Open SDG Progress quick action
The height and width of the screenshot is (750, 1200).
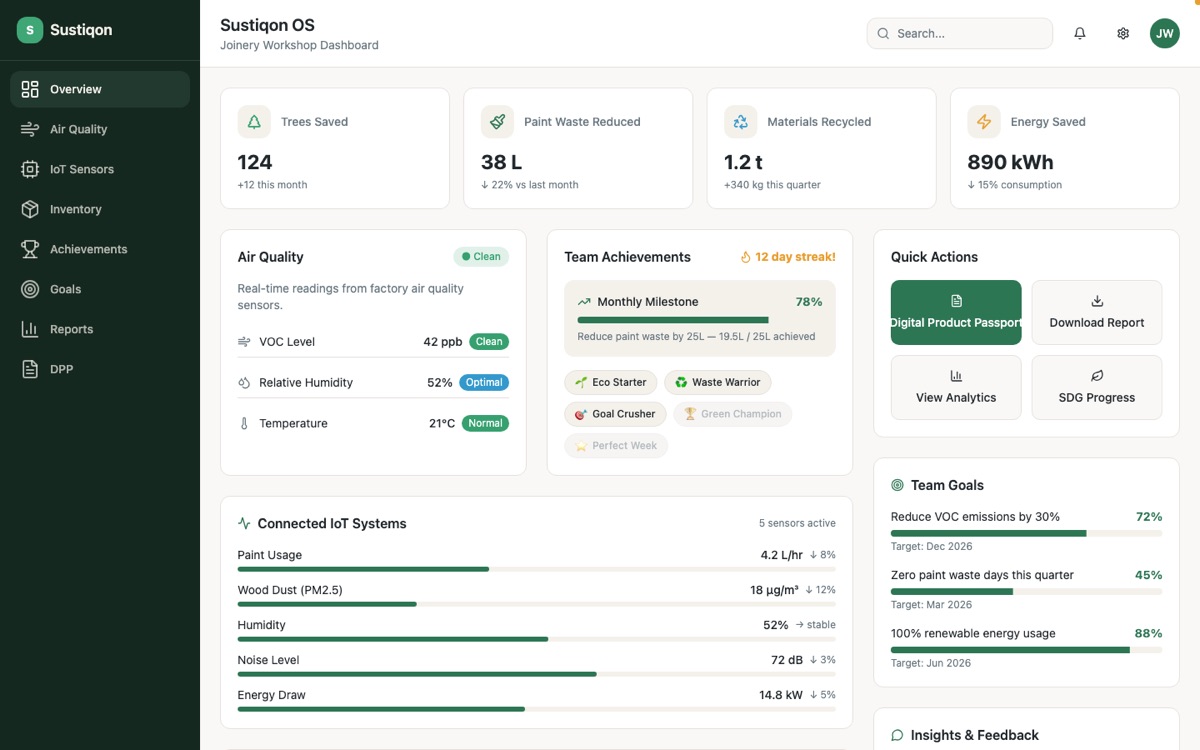pyautogui.click(x=1097, y=387)
